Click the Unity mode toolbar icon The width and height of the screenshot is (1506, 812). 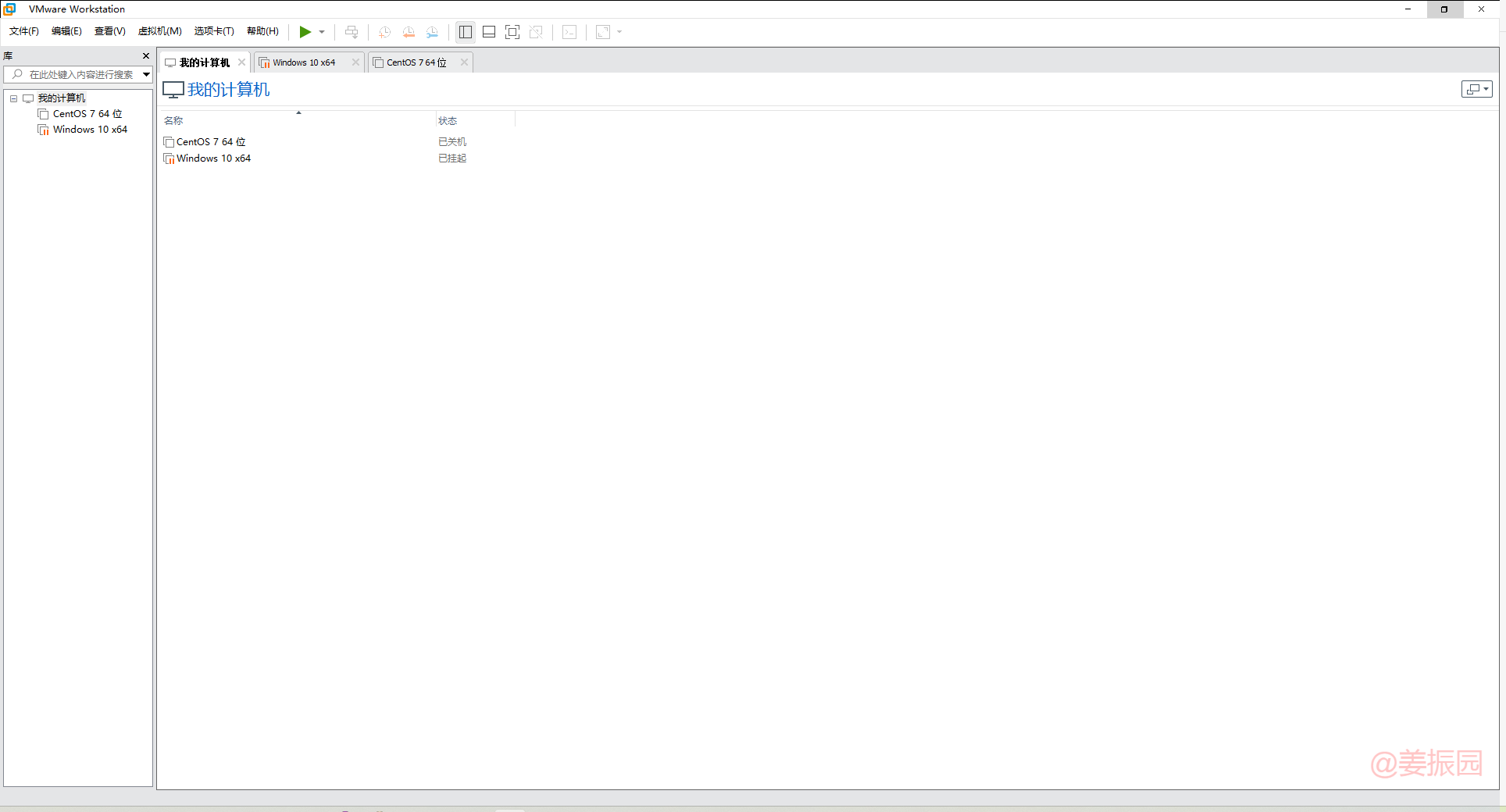(536, 32)
